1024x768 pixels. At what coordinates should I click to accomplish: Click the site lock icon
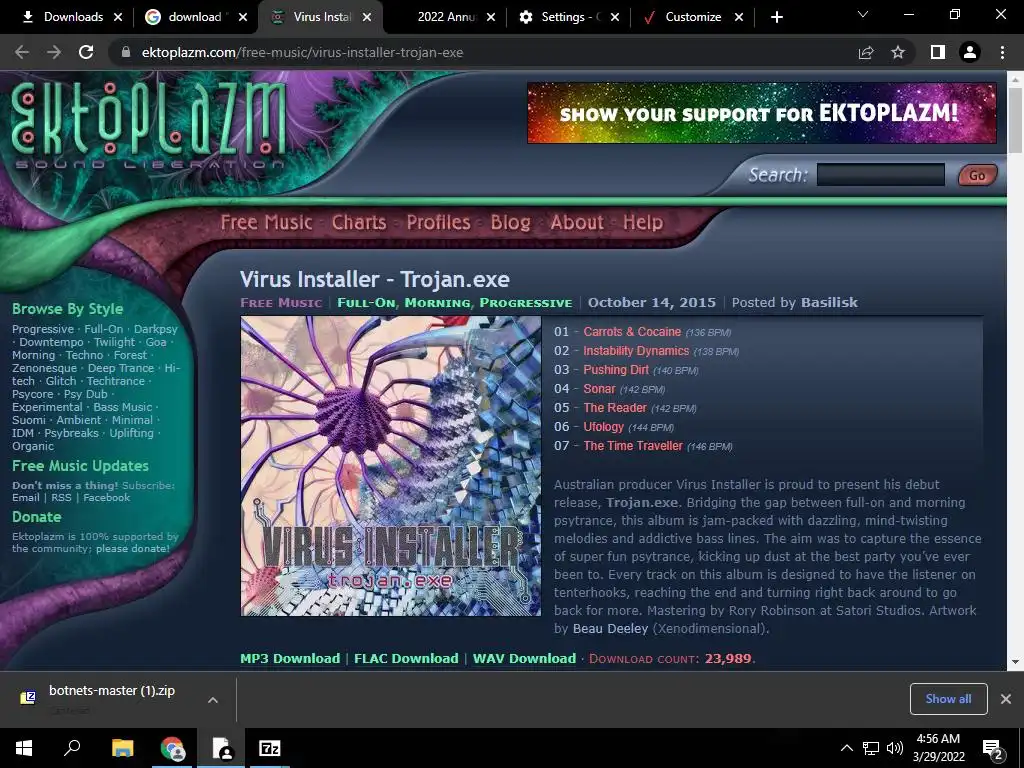[x=126, y=52]
